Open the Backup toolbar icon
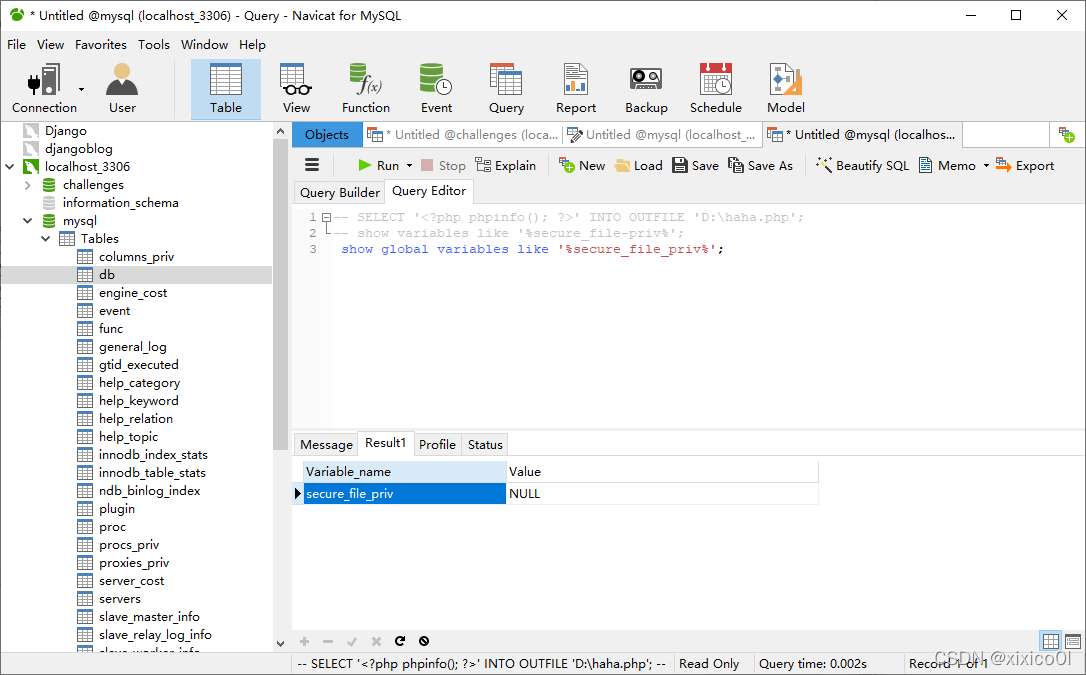This screenshot has width=1086, height=675. (x=646, y=89)
